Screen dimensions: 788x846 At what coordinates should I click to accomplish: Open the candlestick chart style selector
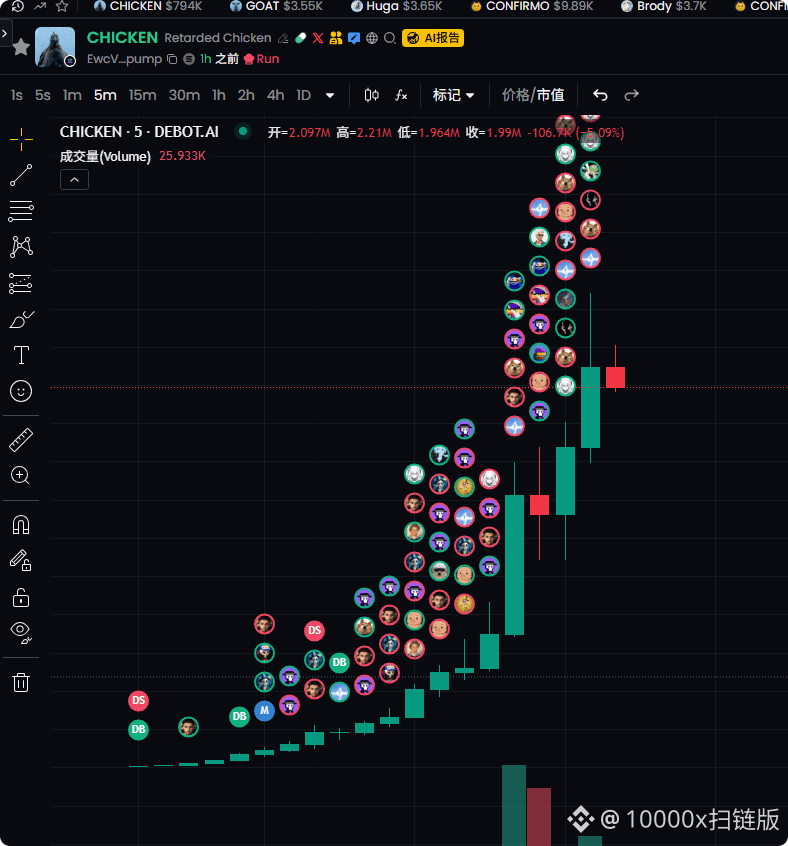tap(371, 95)
